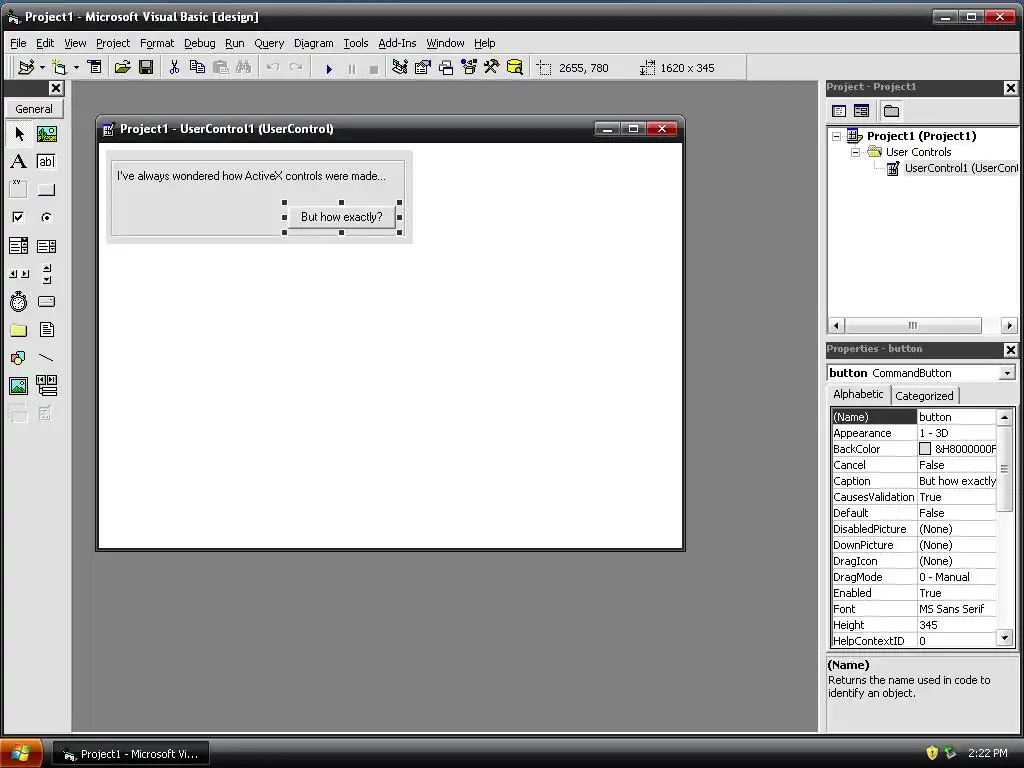Select the Shape control tool
The width and height of the screenshot is (1024, 768).
tap(18, 358)
